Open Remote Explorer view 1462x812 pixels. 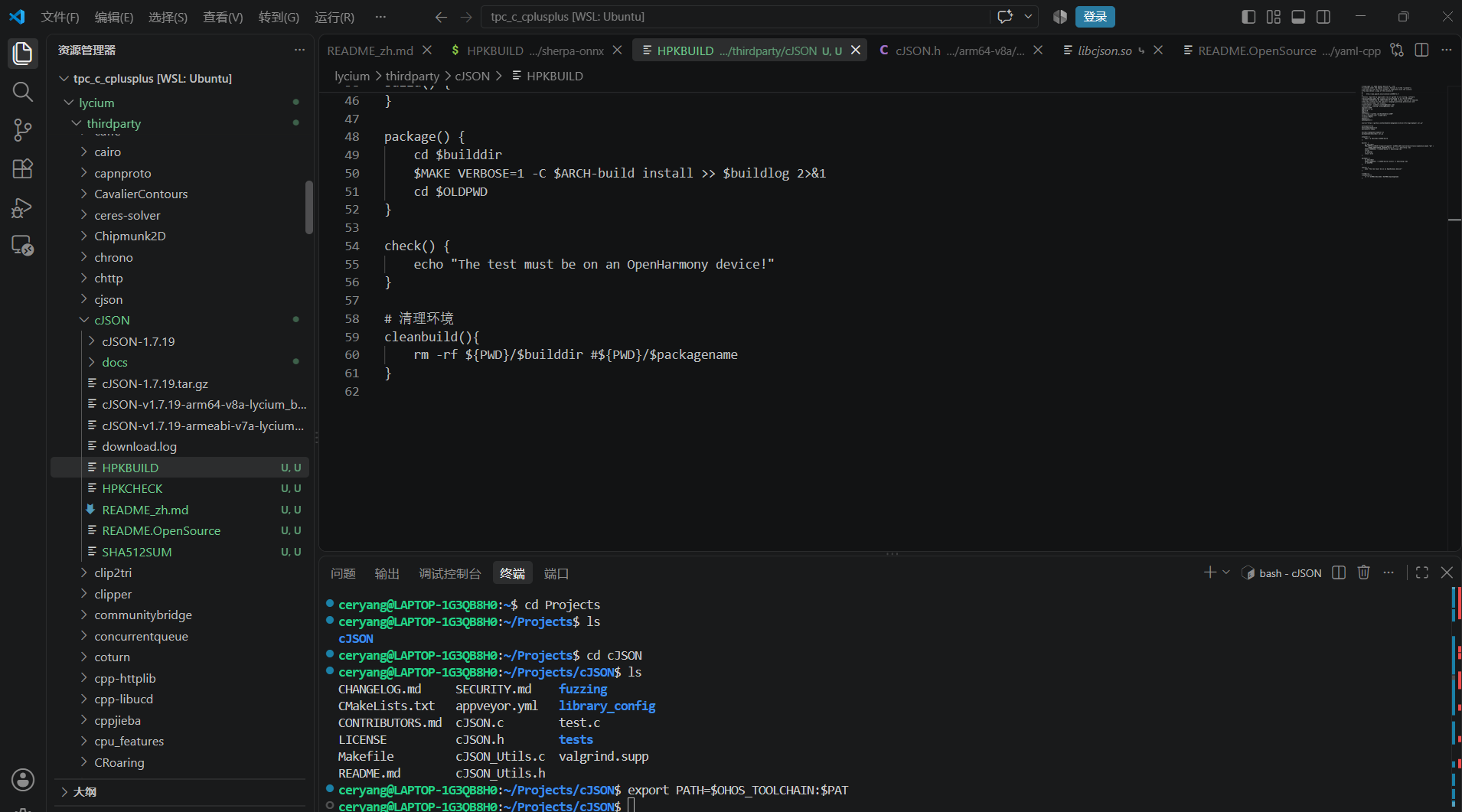[23, 246]
